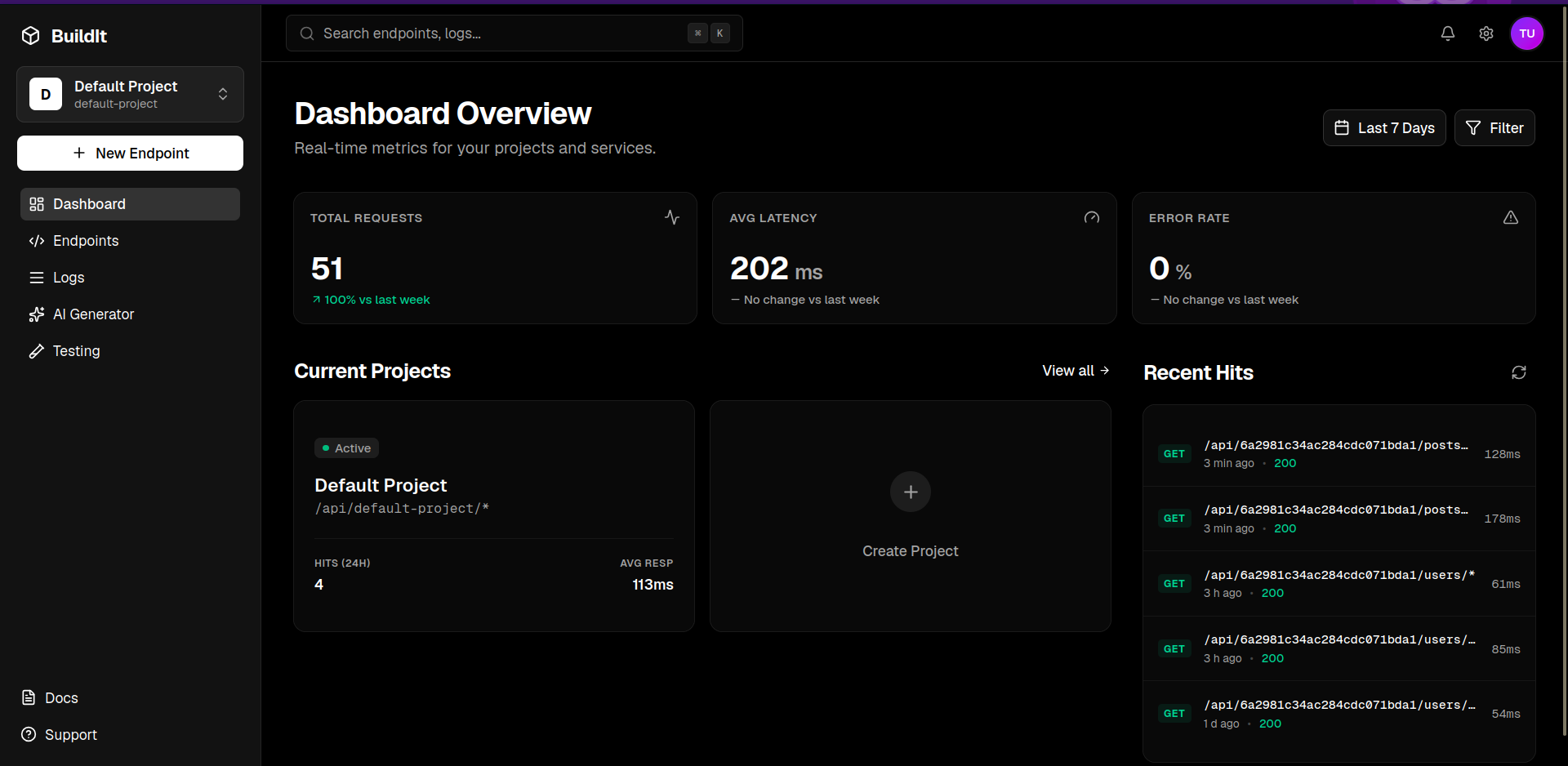Open the TU user avatar menu
This screenshot has width=1568, height=766.
(x=1527, y=33)
